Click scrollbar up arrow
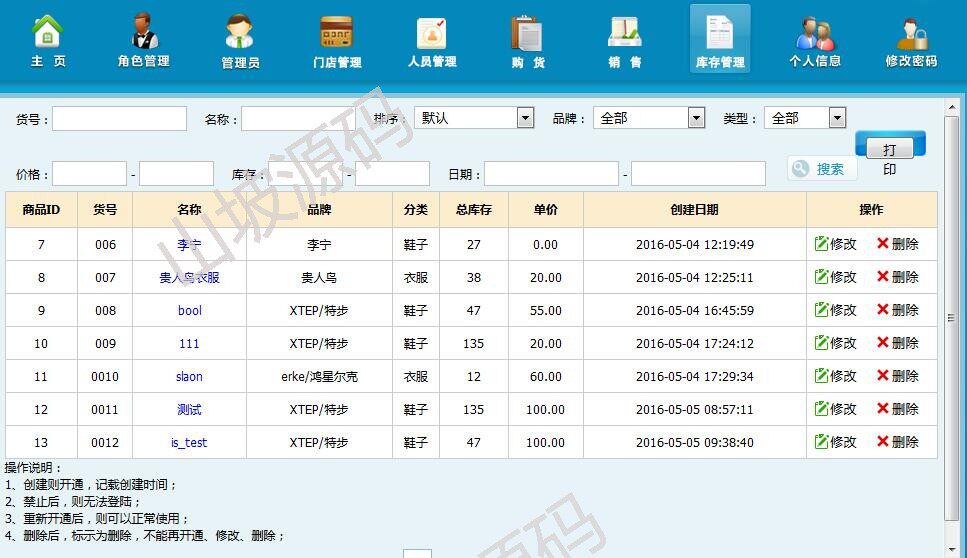This screenshot has width=967, height=558. coord(952,107)
